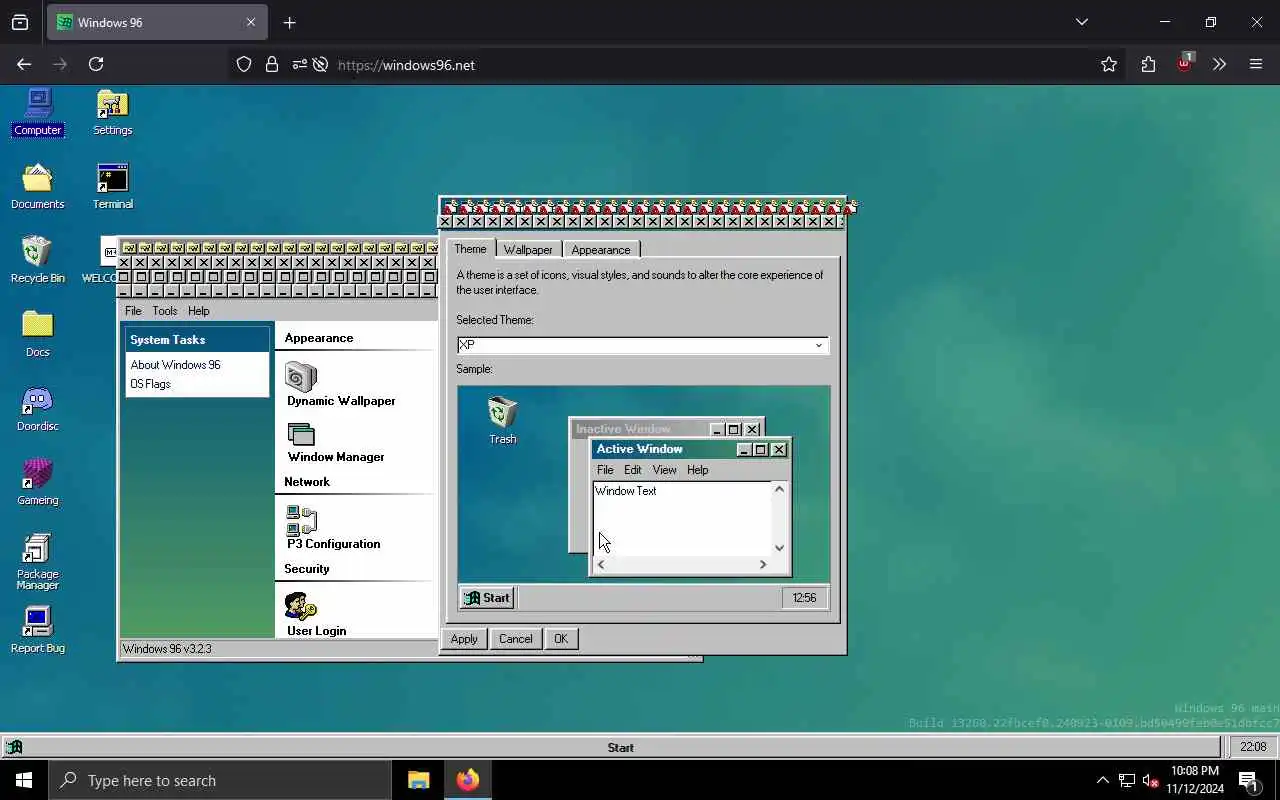Click 'Windows 96 v3.2.3' status bar text

(167, 649)
